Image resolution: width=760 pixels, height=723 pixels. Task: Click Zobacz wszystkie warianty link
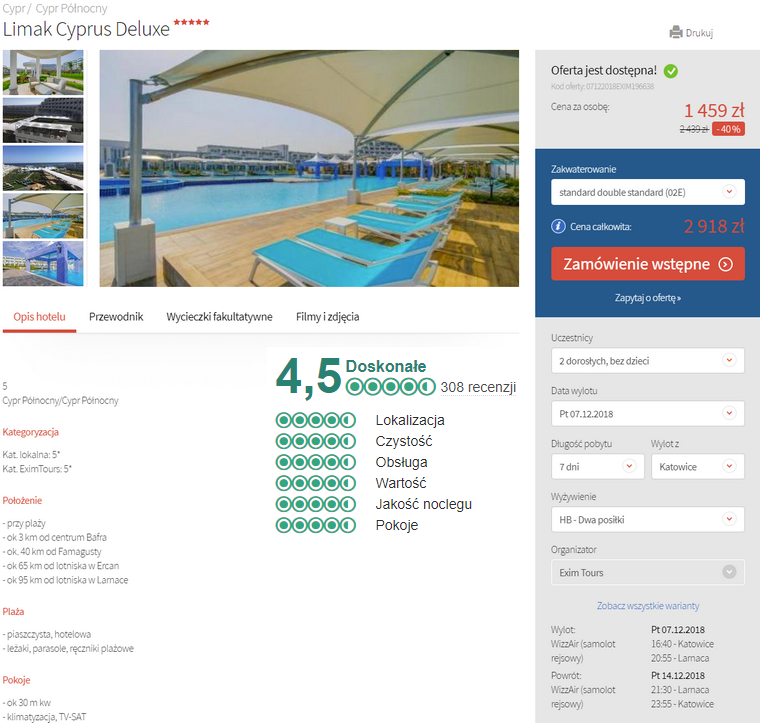point(647,606)
